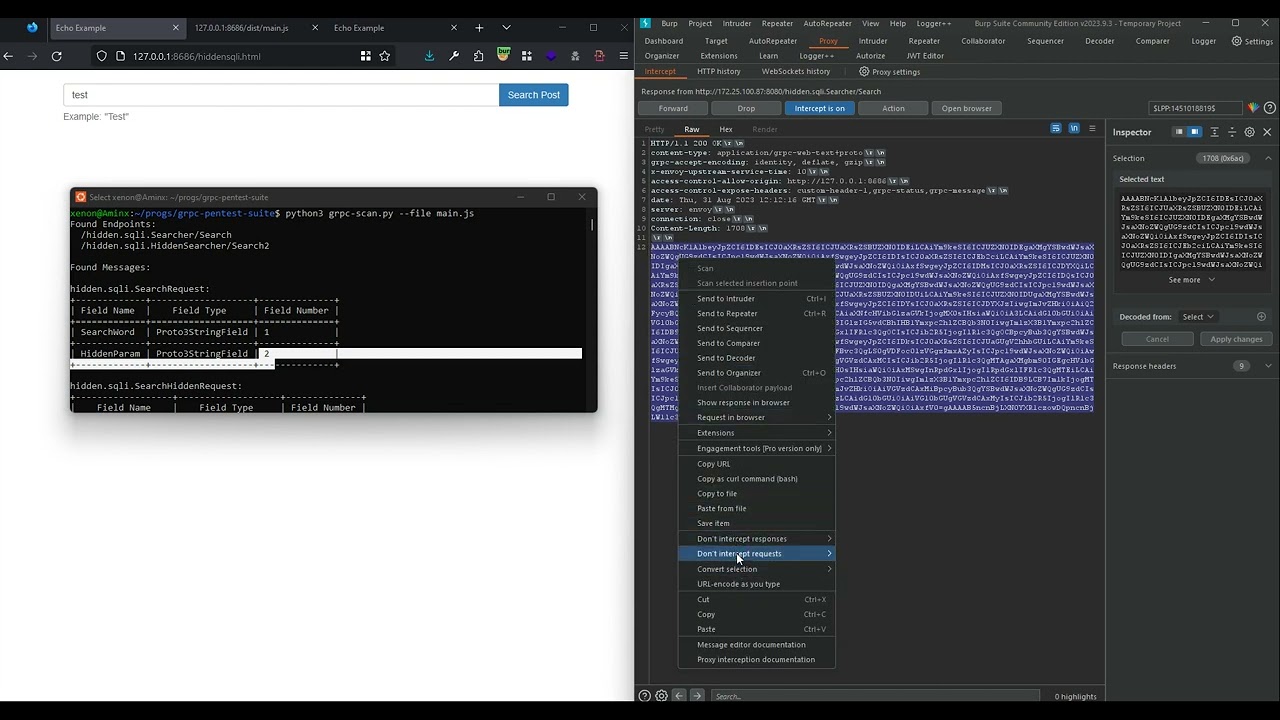Viewport: 1280px width, 720px height.
Task: Open Firefox extensions puzzle icon
Action: click(x=478, y=56)
